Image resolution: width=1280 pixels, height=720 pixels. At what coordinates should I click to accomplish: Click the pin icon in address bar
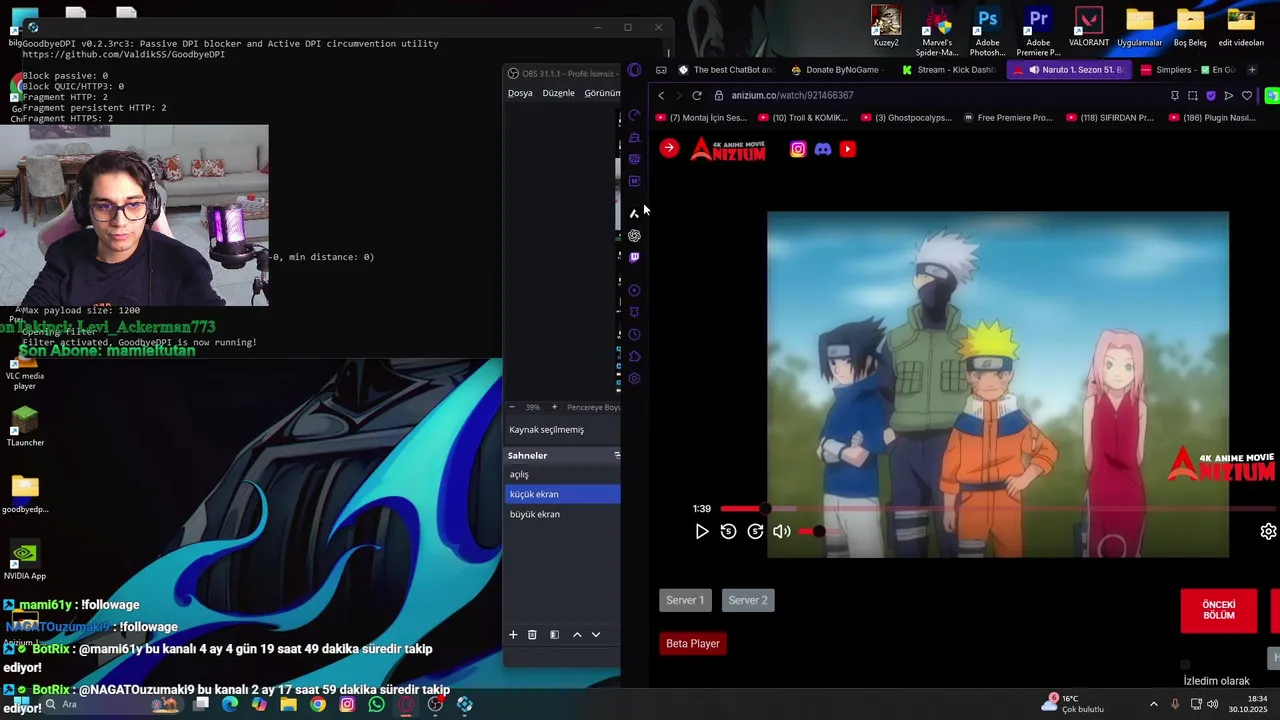click(1174, 95)
